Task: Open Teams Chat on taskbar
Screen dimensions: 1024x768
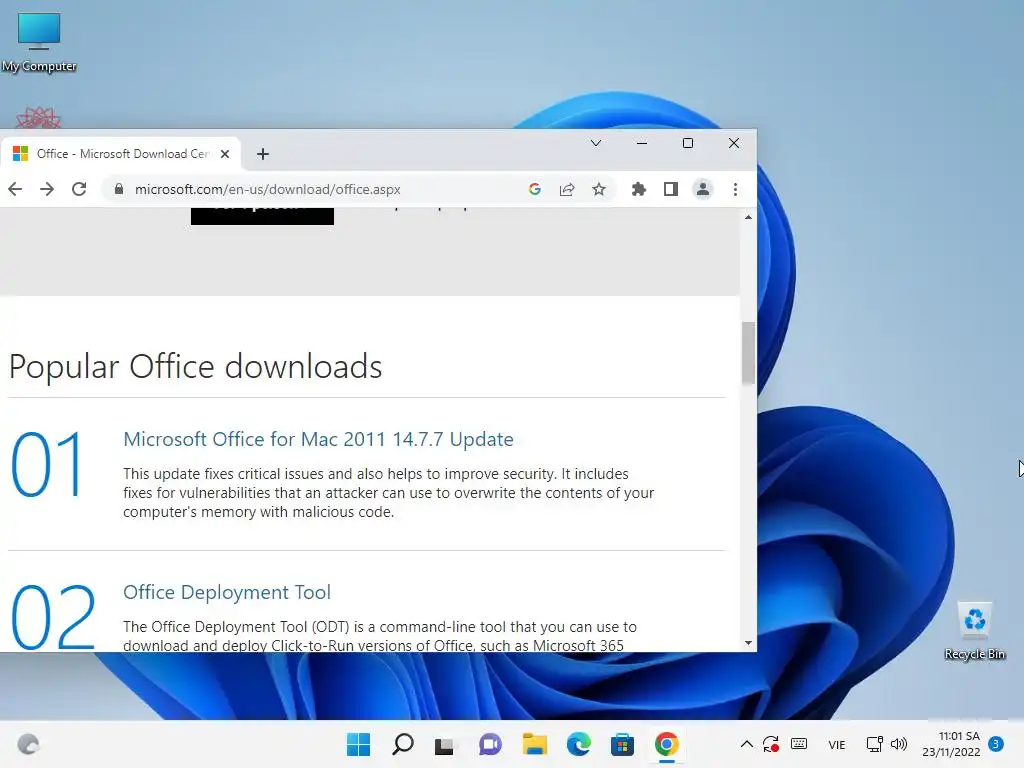Action: pyautogui.click(x=490, y=744)
